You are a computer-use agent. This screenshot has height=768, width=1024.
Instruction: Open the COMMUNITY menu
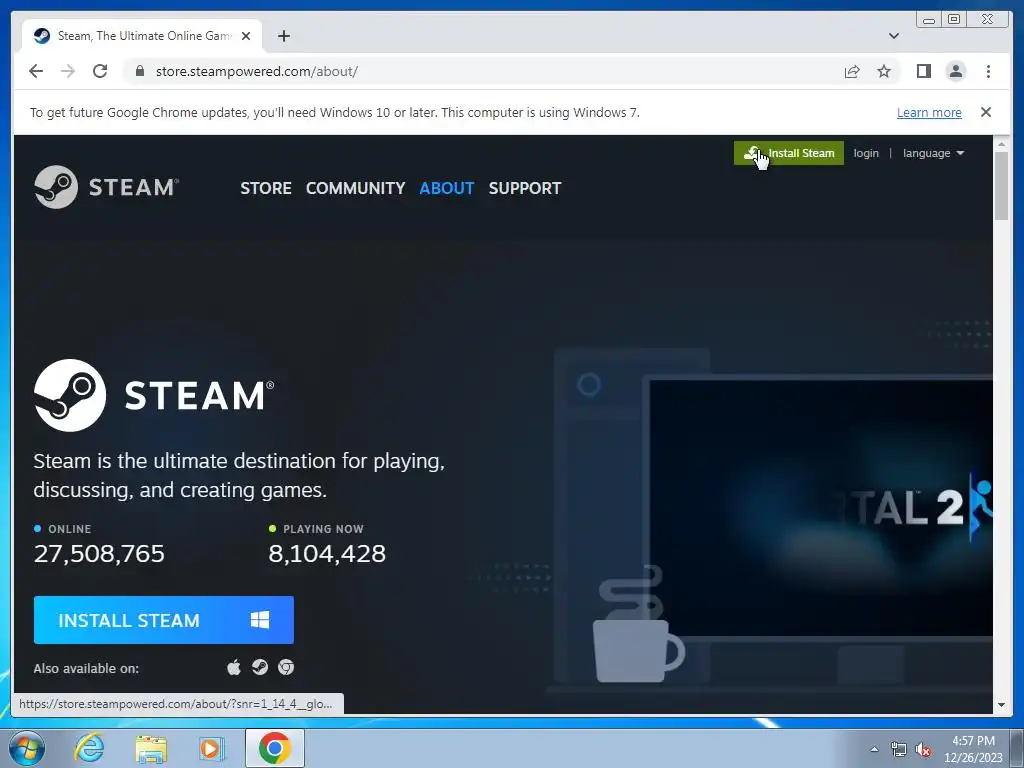(355, 188)
